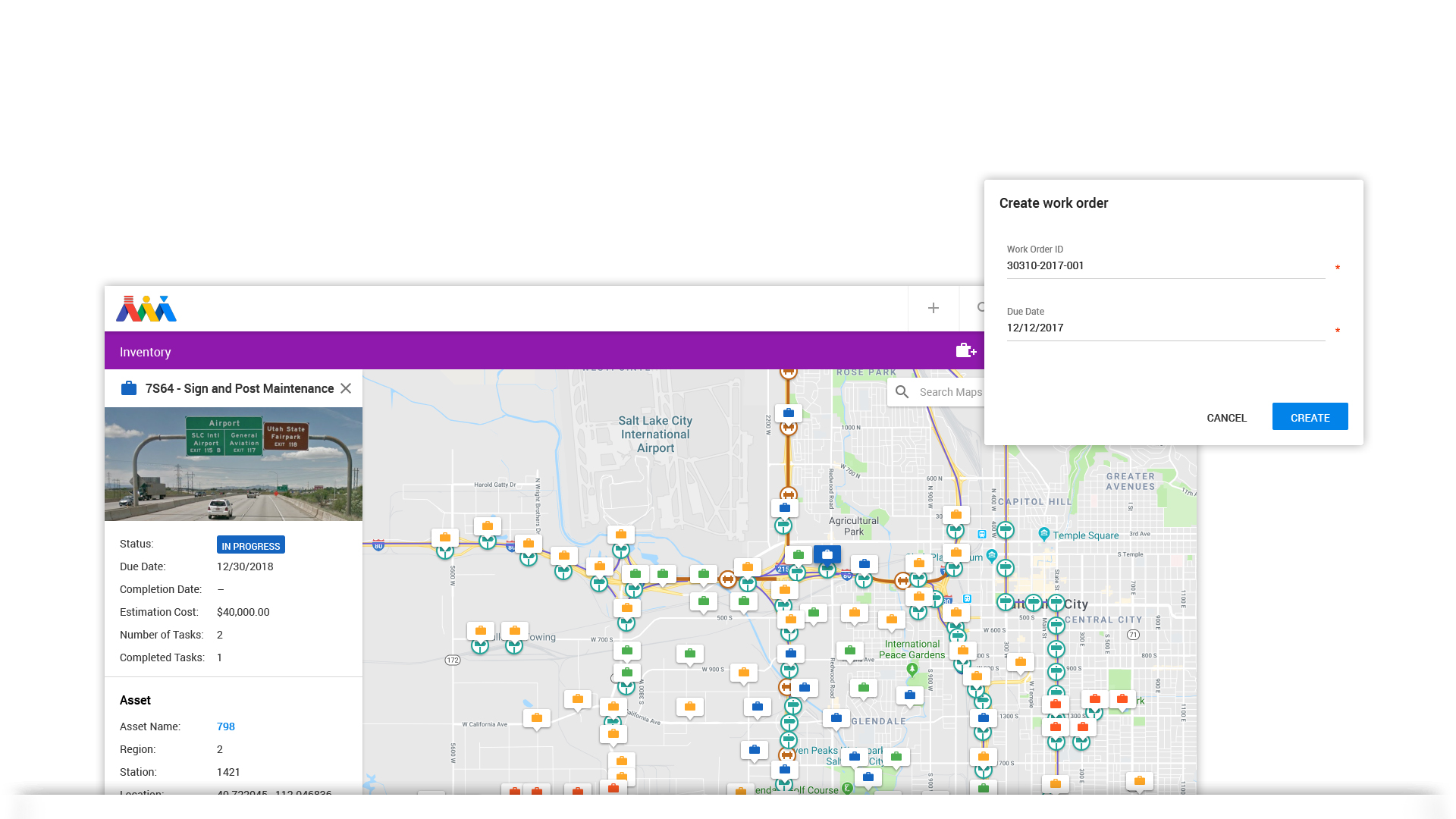Click the blue briefcase marker near 2200 W
1456x819 pixels.
tap(789, 413)
